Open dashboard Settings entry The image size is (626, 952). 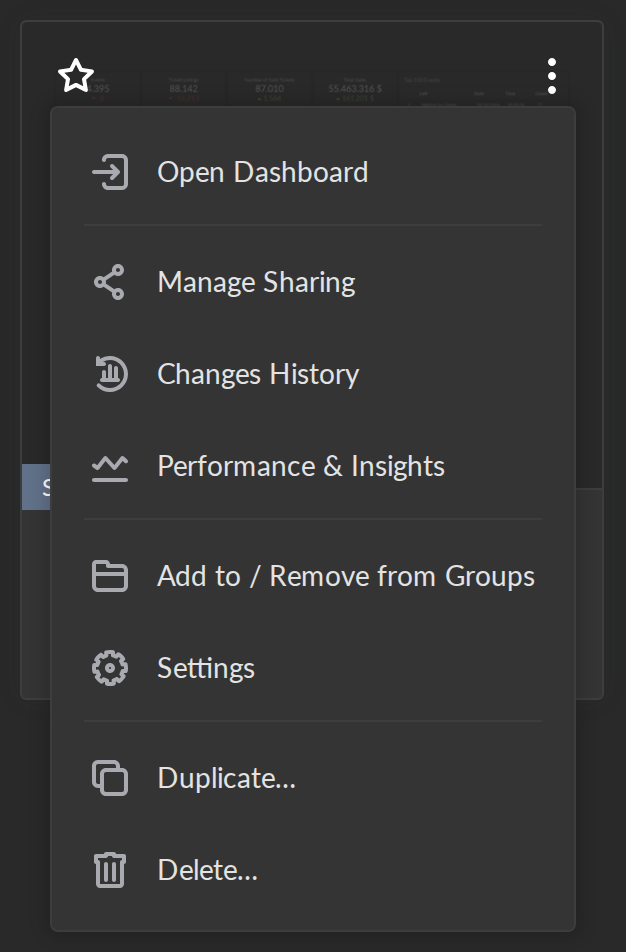(313, 668)
